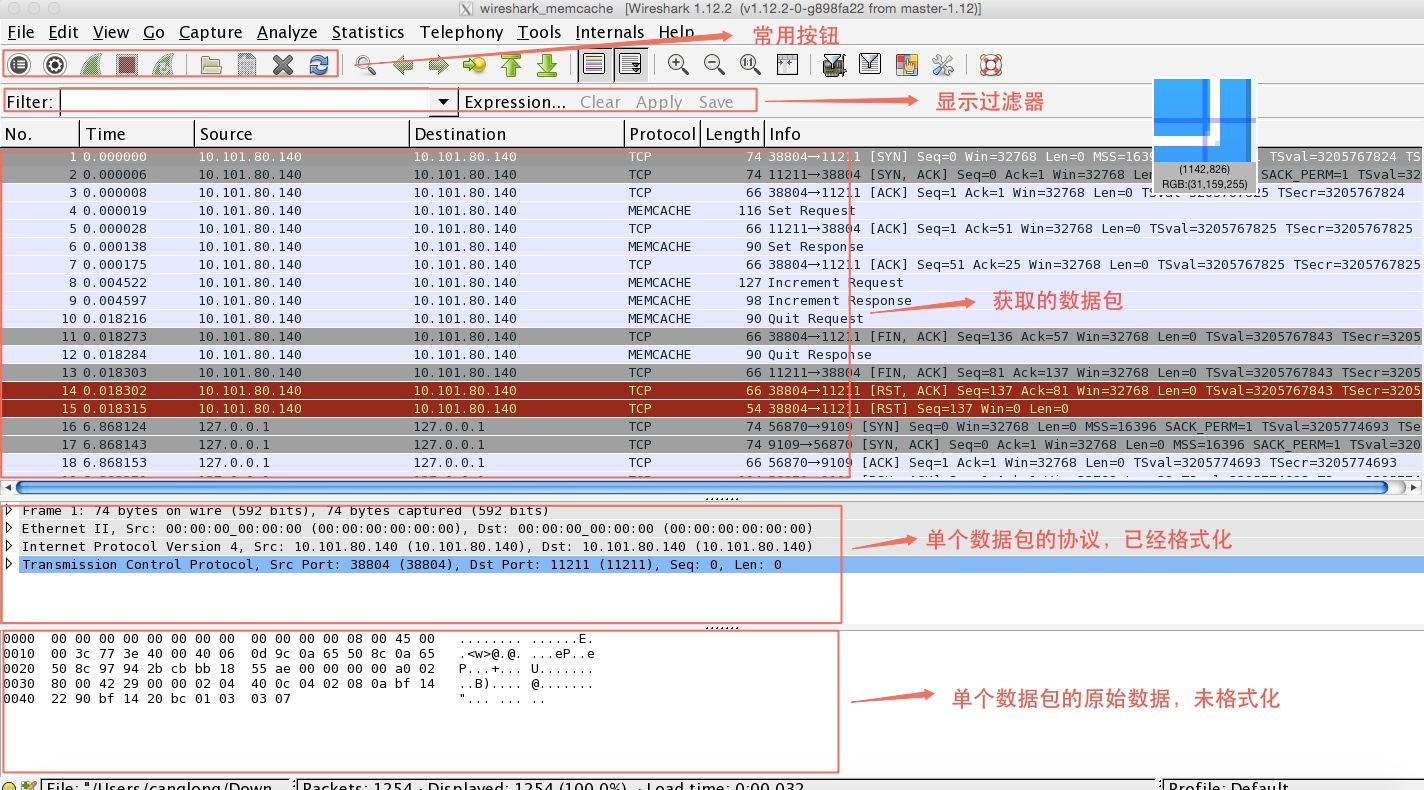Open the Telephony menu
The height and width of the screenshot is (790, 1424).
[x=461, y=31]
